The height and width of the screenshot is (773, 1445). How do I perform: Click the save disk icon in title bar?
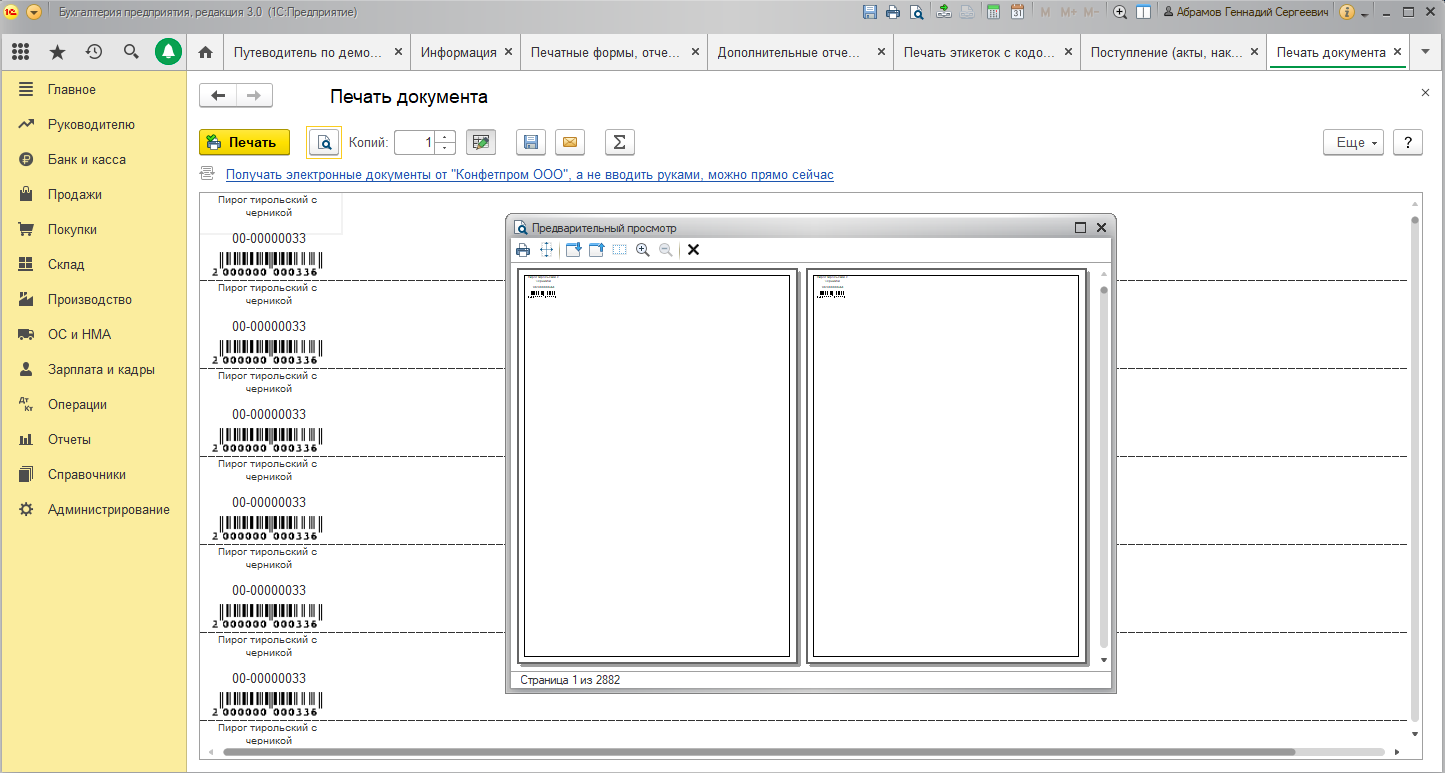click(870, 12)
